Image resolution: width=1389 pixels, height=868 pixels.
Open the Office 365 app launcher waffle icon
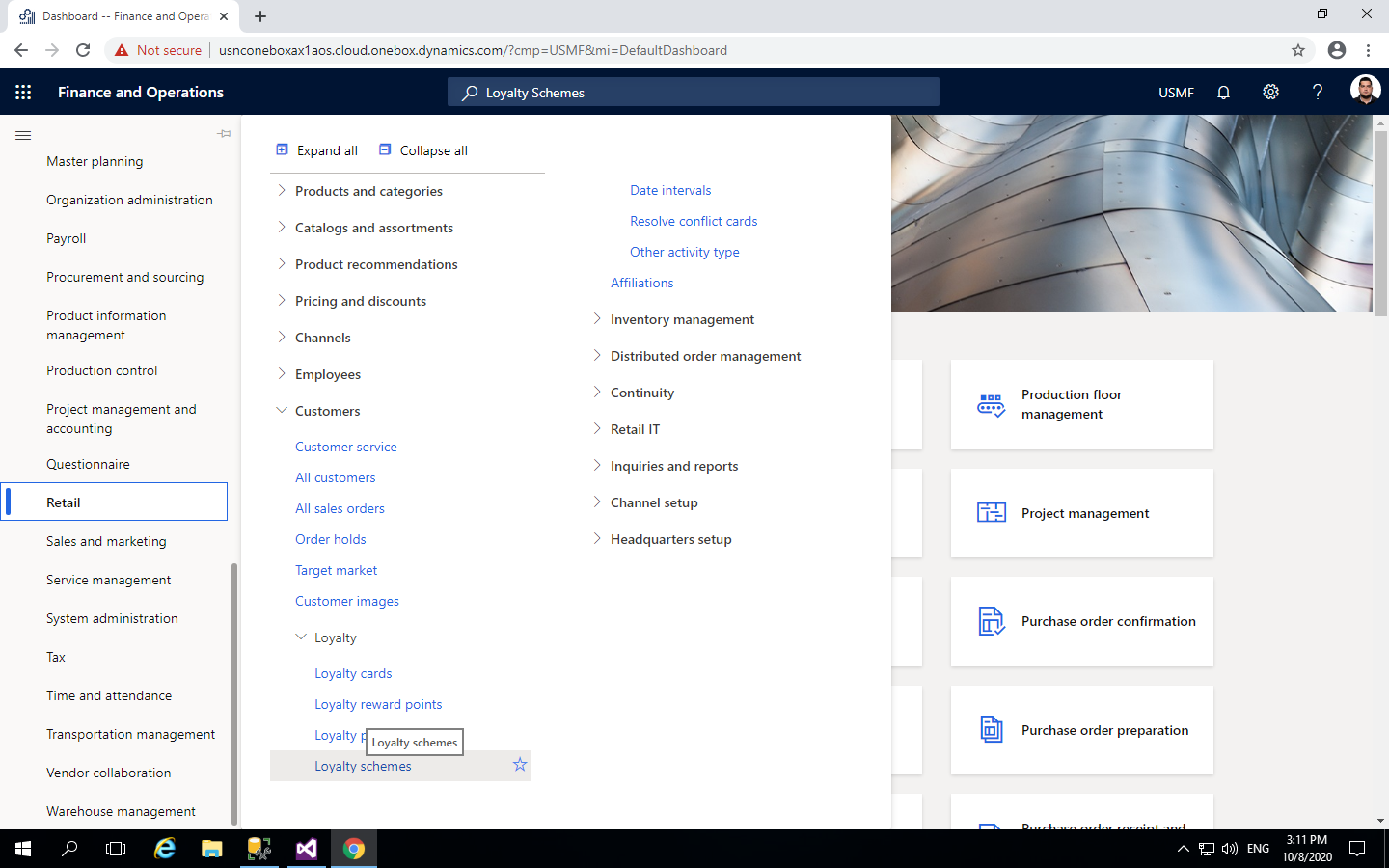click(23, 92)
